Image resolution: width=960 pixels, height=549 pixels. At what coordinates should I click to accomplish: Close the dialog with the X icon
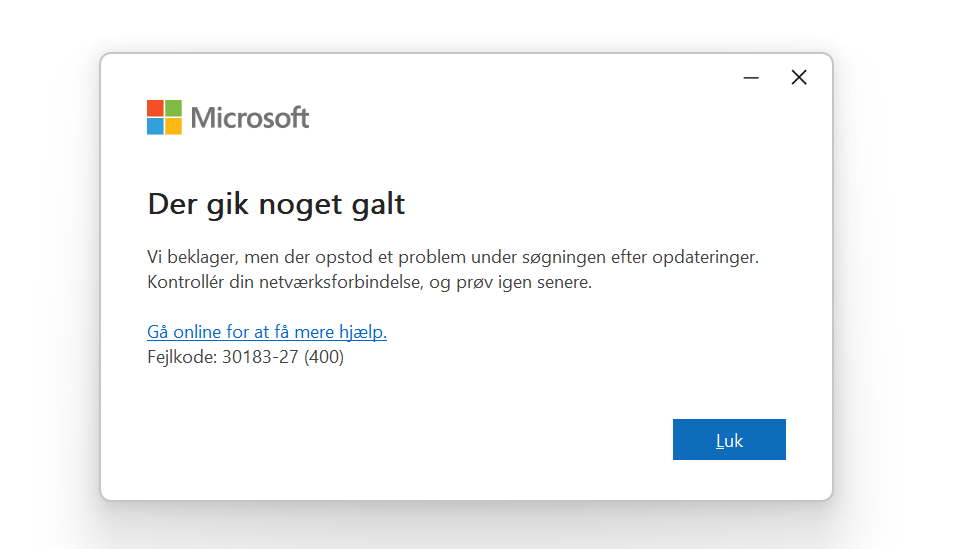799,77
